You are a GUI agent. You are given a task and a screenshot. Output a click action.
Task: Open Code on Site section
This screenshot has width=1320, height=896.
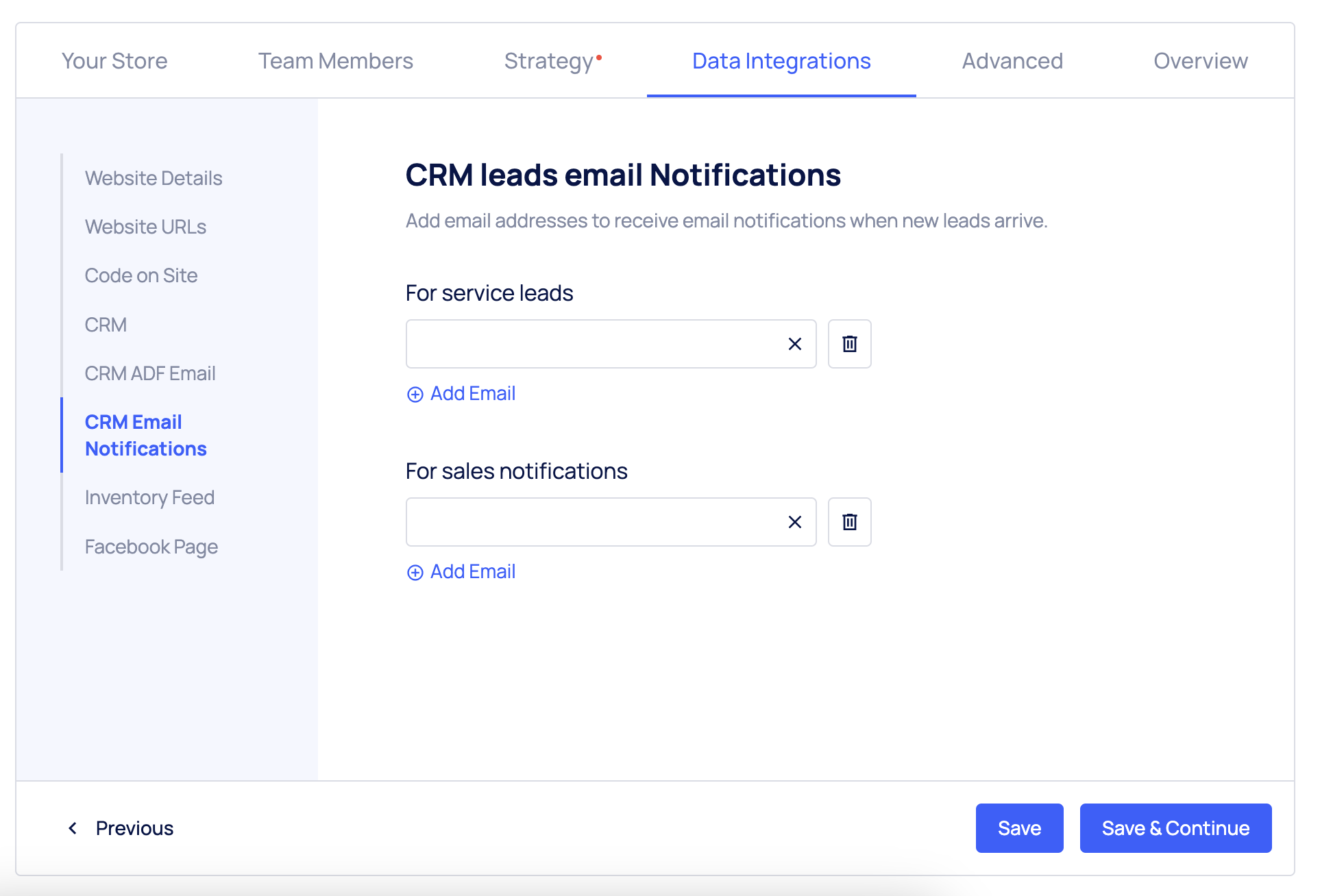tap(141, 275)
